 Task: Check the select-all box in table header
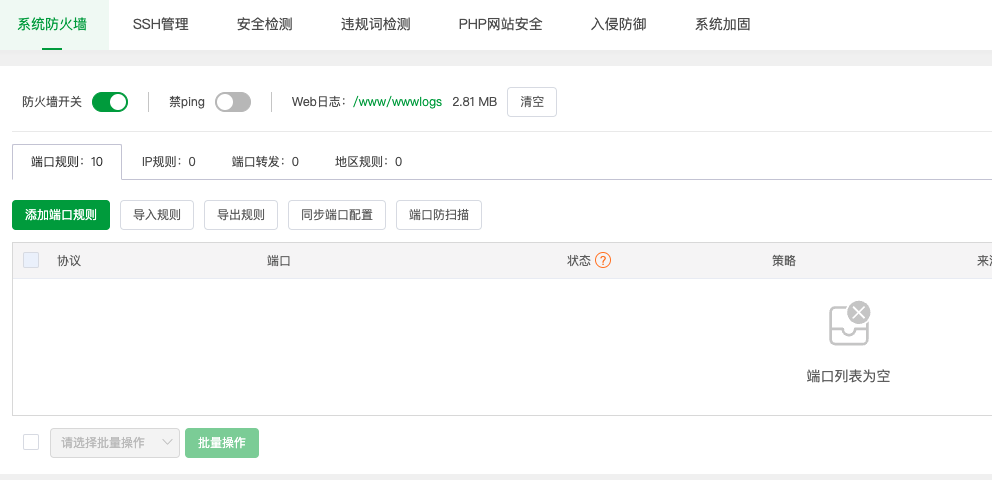(31, 260)
